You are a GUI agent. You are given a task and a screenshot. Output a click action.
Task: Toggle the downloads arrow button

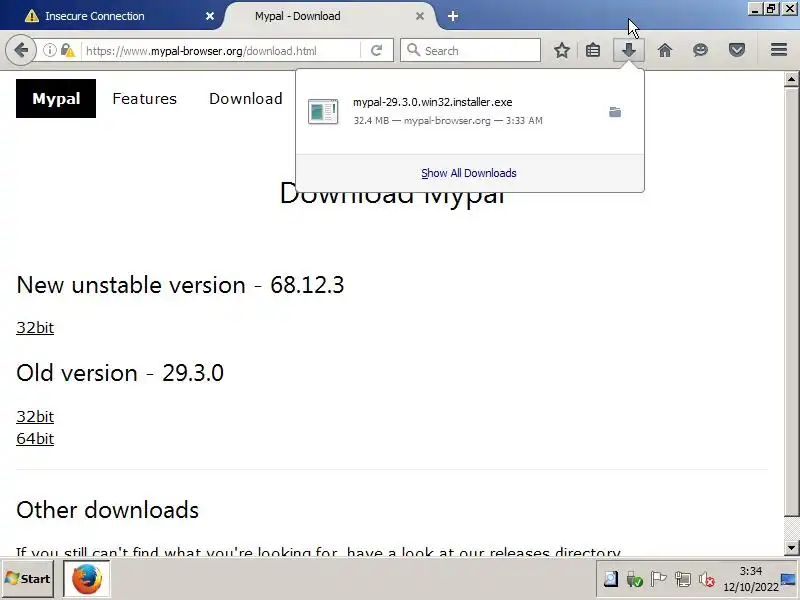point(629,51)
